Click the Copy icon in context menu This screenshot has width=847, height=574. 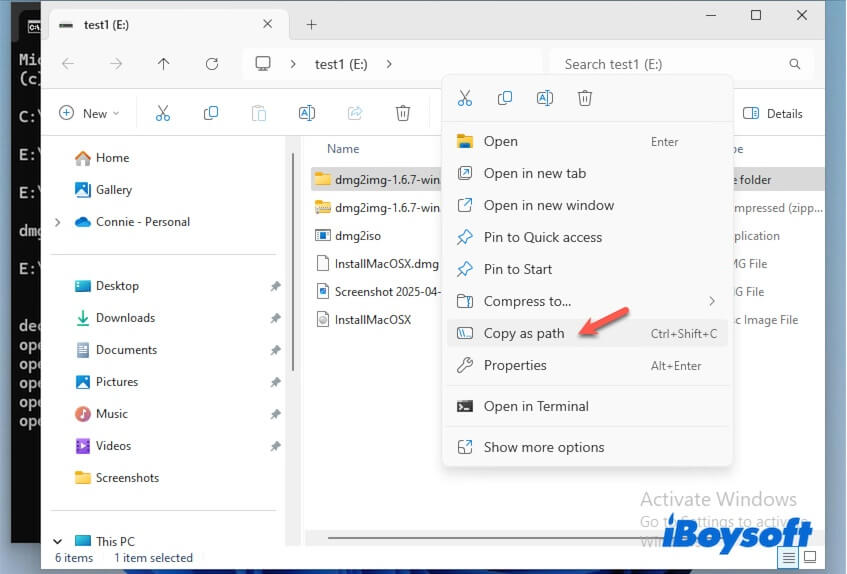[x=505, y=98]
